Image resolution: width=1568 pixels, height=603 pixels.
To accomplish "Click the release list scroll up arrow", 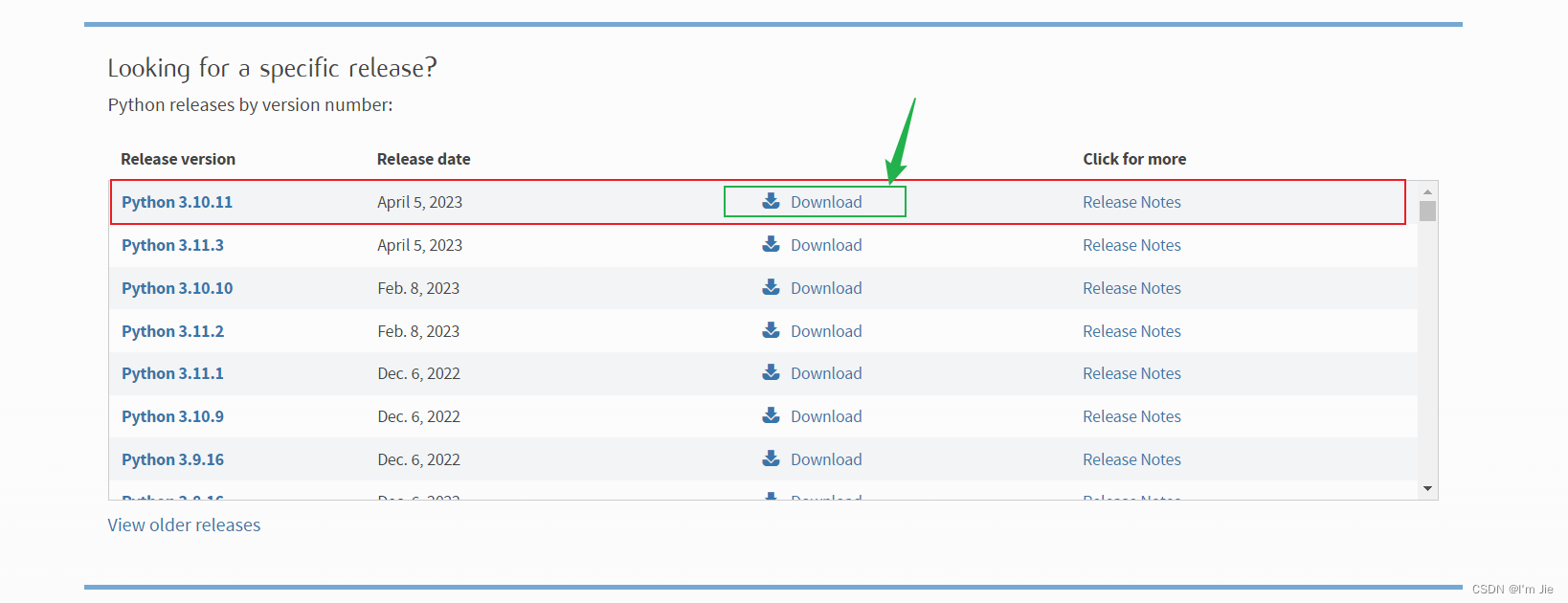I will tap(1427, 191).
